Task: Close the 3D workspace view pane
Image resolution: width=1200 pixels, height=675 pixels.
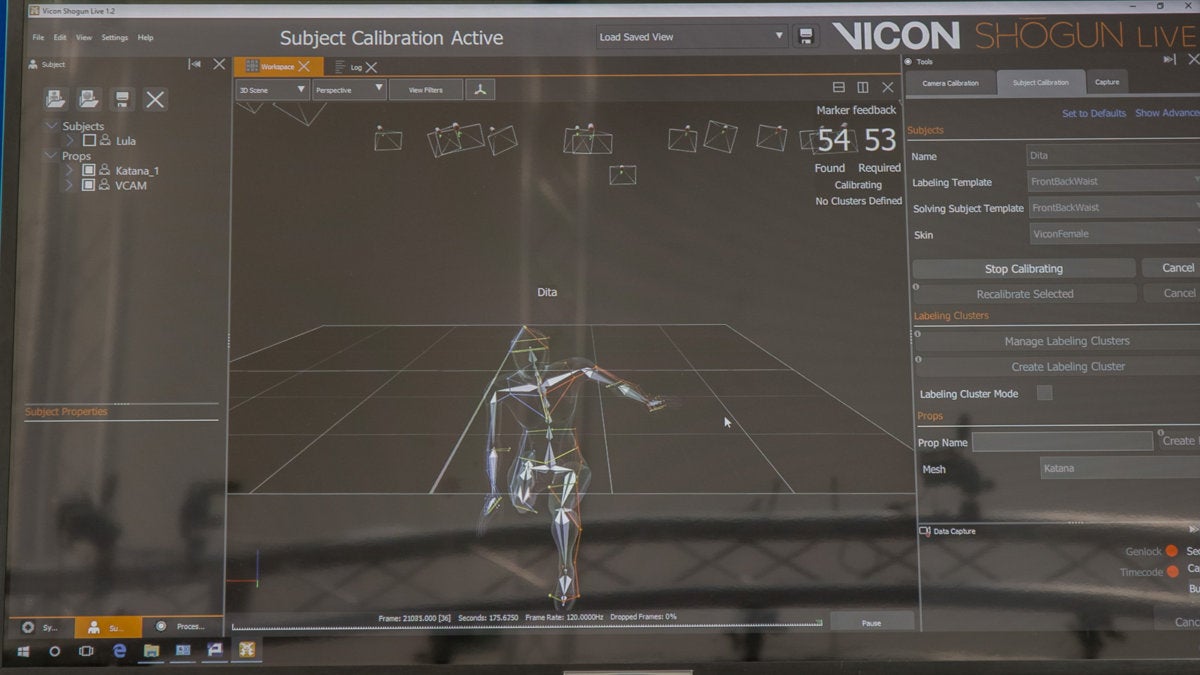Action: [x=887, y=88]
